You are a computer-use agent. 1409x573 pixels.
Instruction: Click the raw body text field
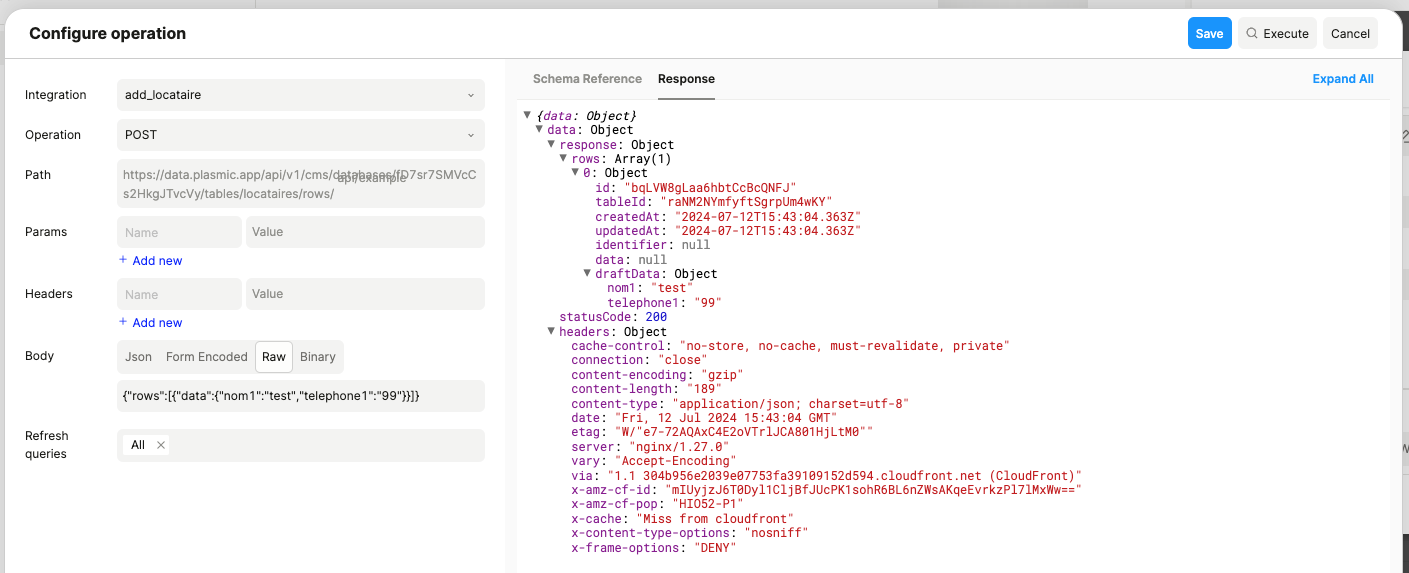pyautogui.click(x=300, y=396)
